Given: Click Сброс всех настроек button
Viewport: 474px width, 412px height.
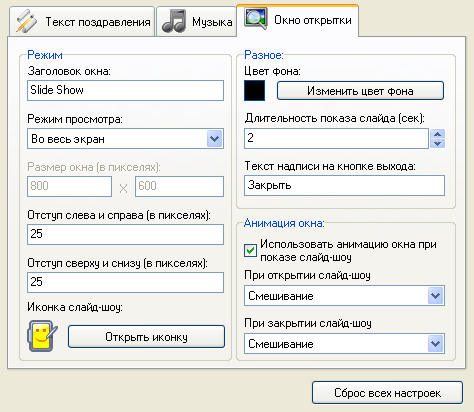Looking at the screenshot, I should click(387, 393).
